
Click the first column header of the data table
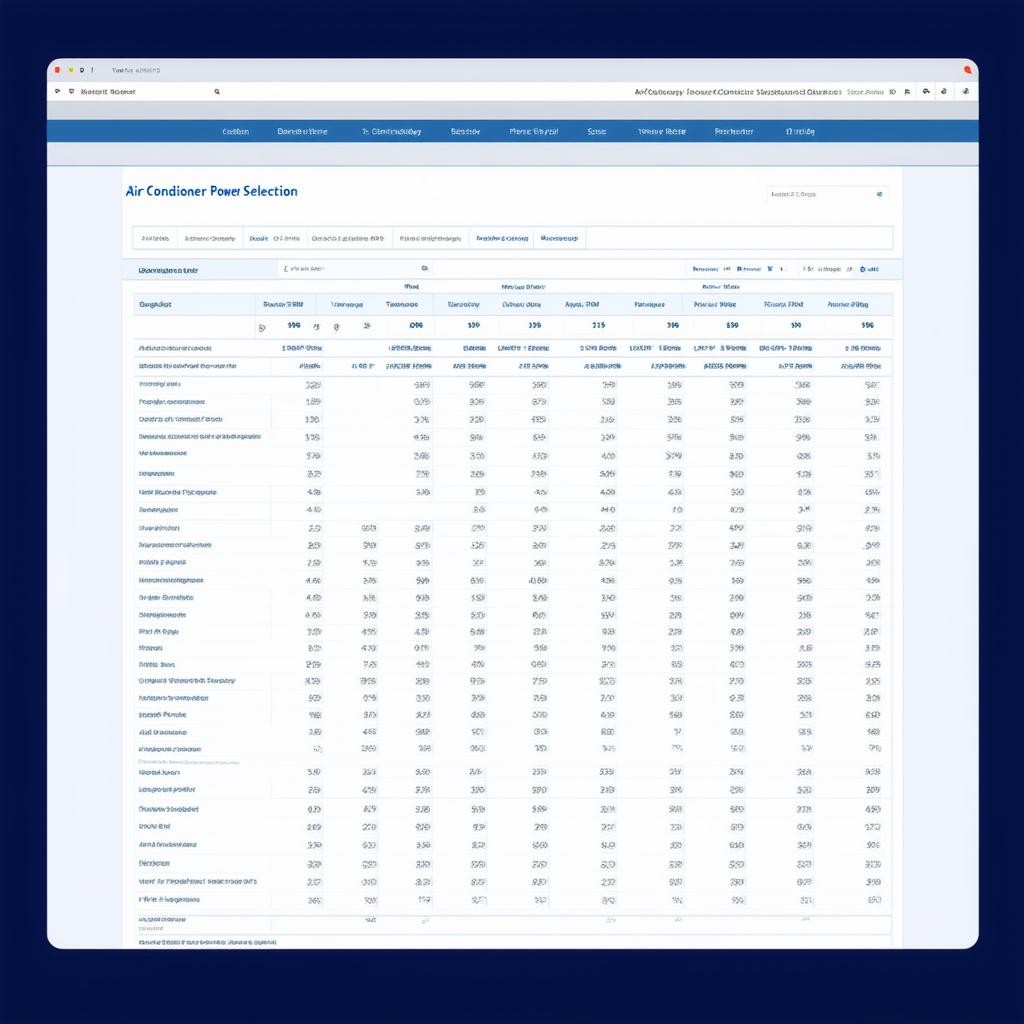(156, 304)
